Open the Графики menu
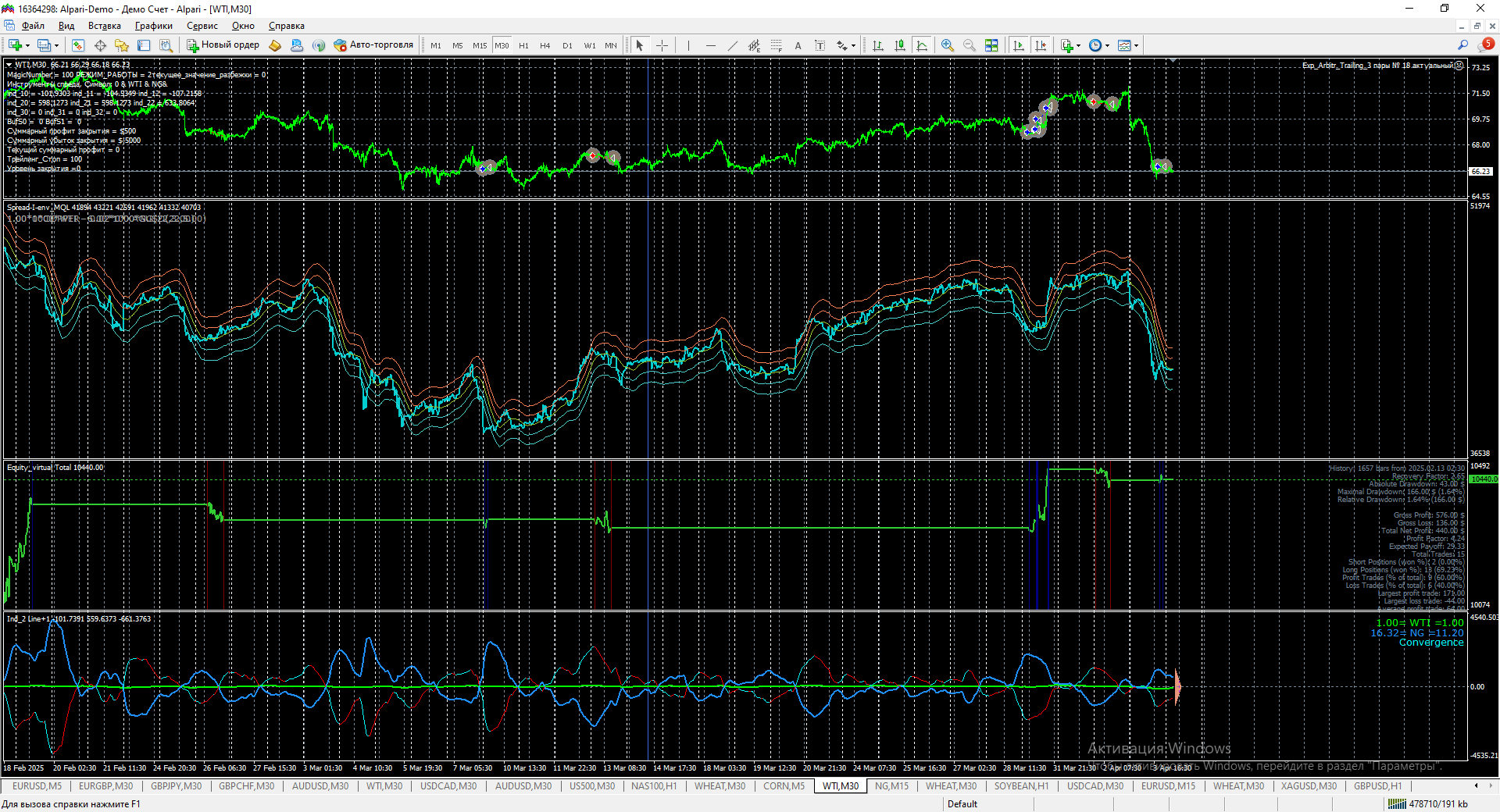Viewport: 1500px width, 812px height. pyautogui.click(x=154, y=26)
